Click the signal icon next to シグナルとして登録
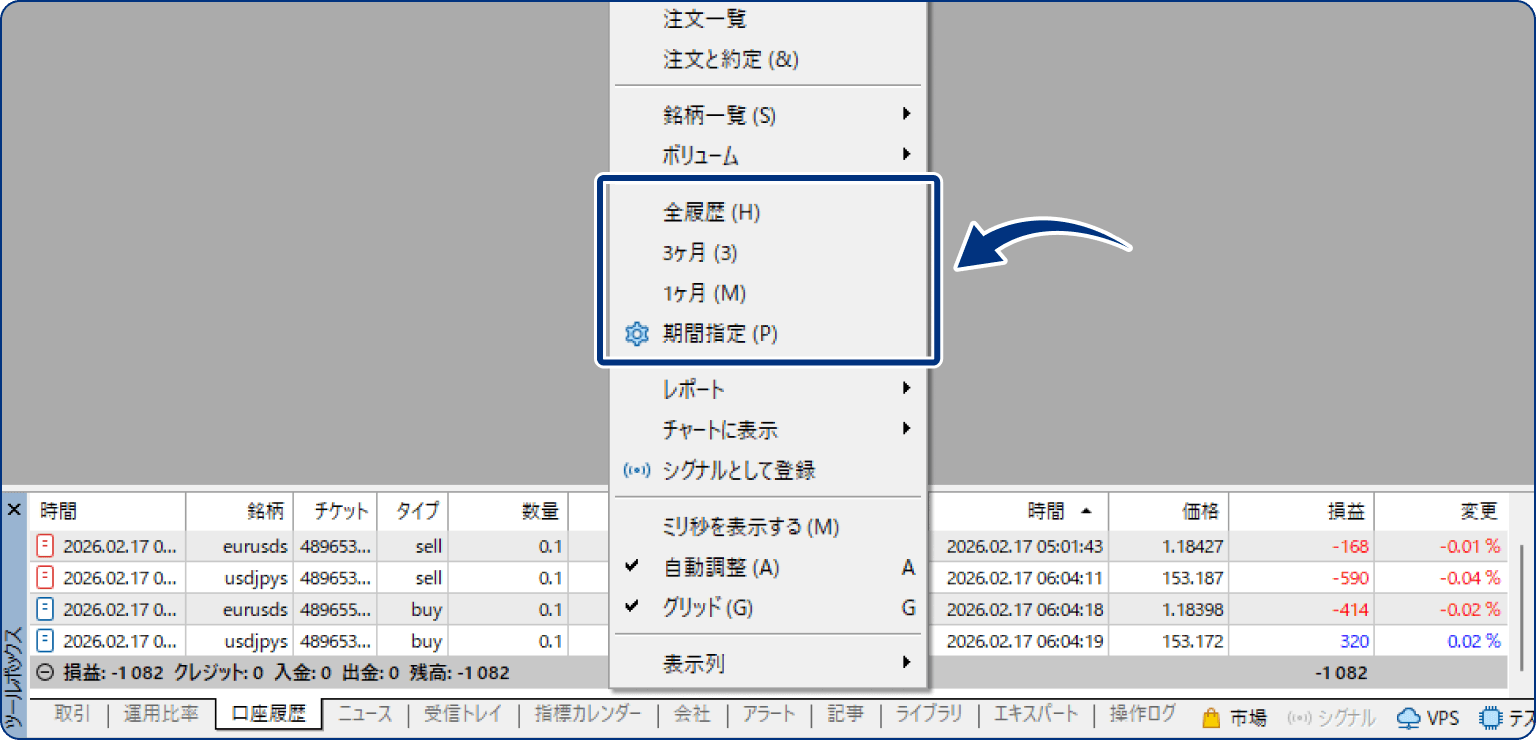The height and width of the screenshot is (740, 1536). [637, 470]
